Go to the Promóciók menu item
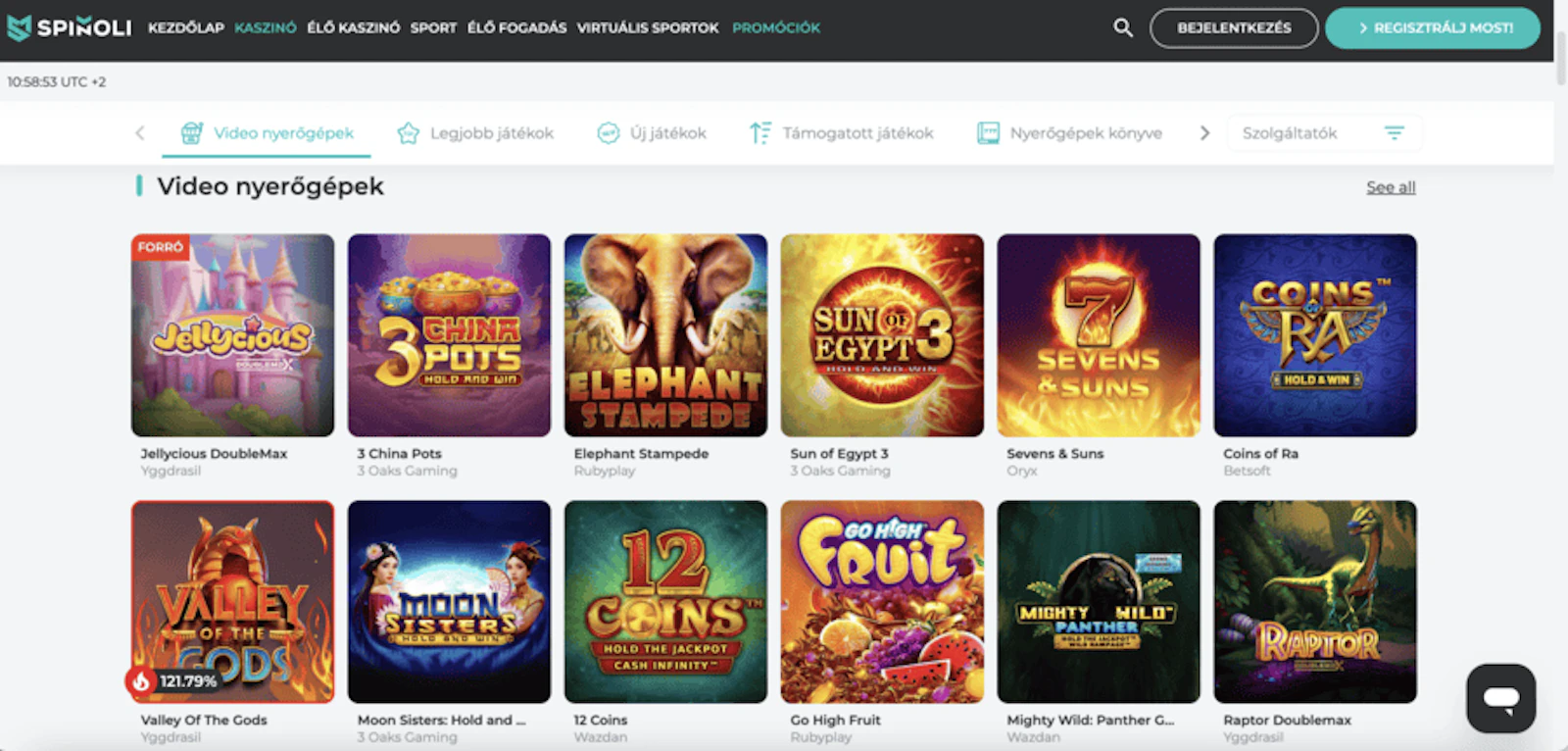The height and width of the screenshot is (751, 1568). pyautogui.click(x=776, y=27)
